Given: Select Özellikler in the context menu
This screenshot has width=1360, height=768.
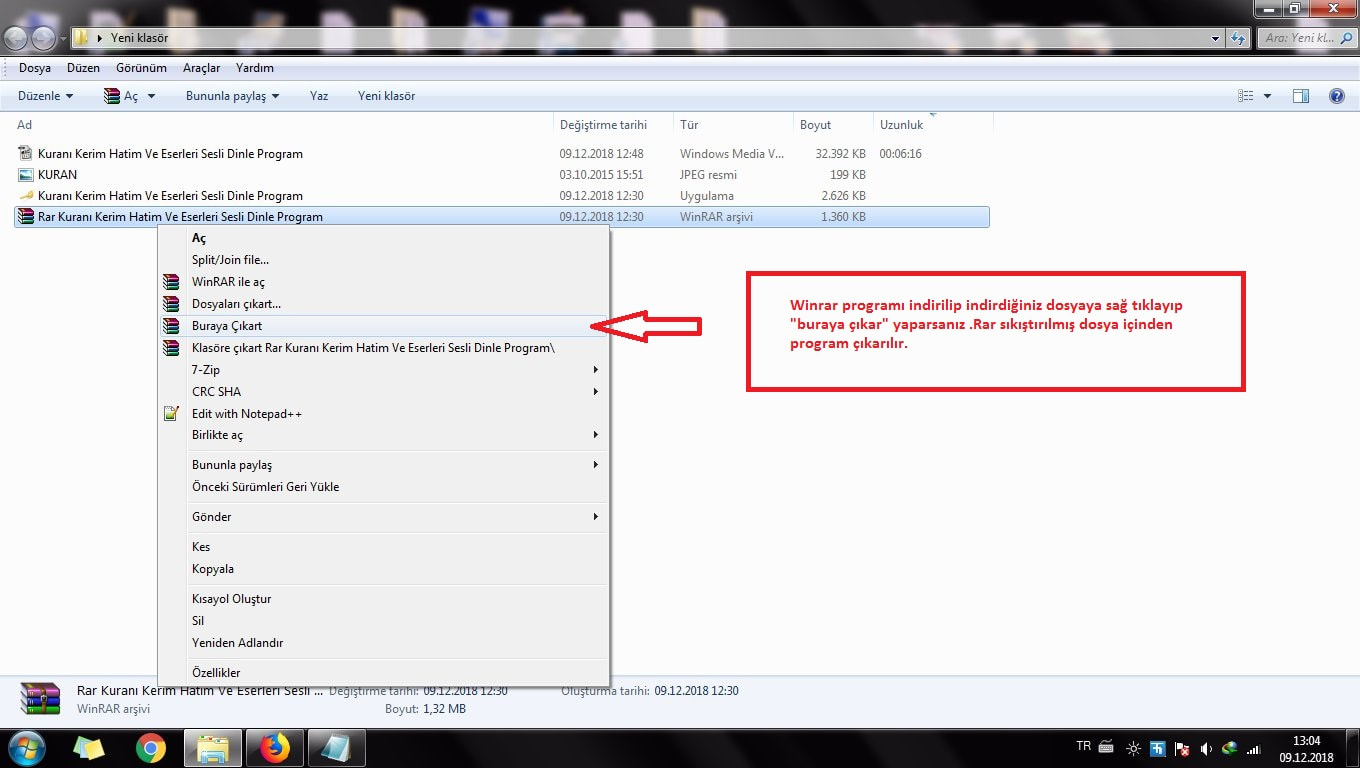Looking at the screenshot, I should tap(216, 673).
